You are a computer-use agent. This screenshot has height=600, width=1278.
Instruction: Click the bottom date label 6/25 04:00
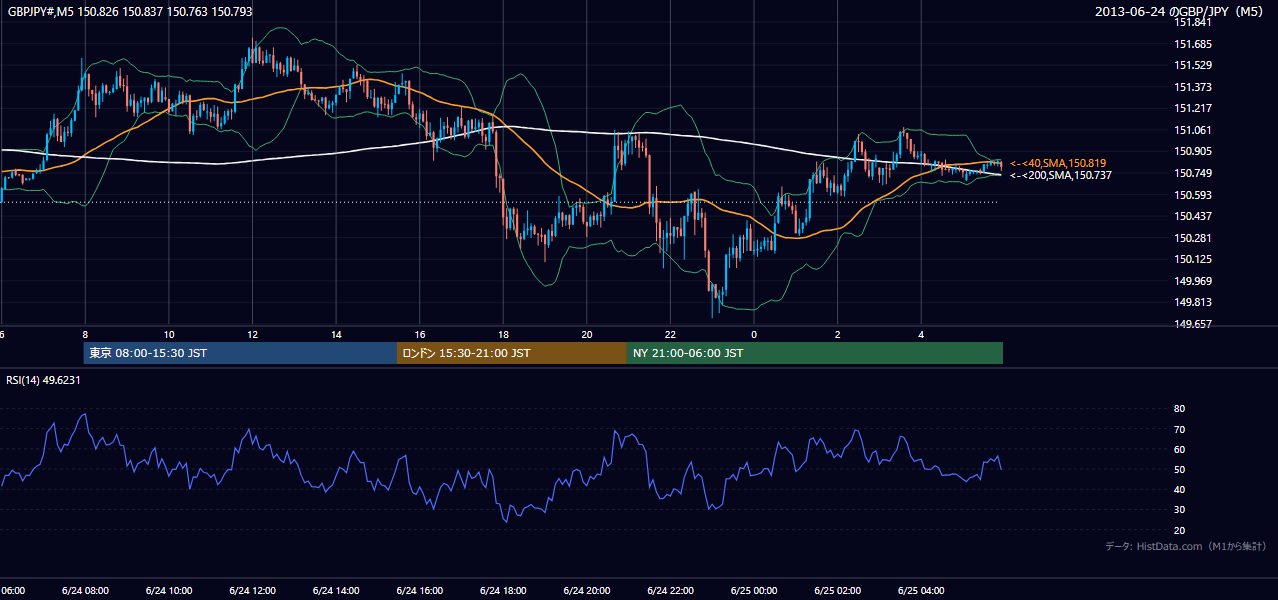[921, 590]
